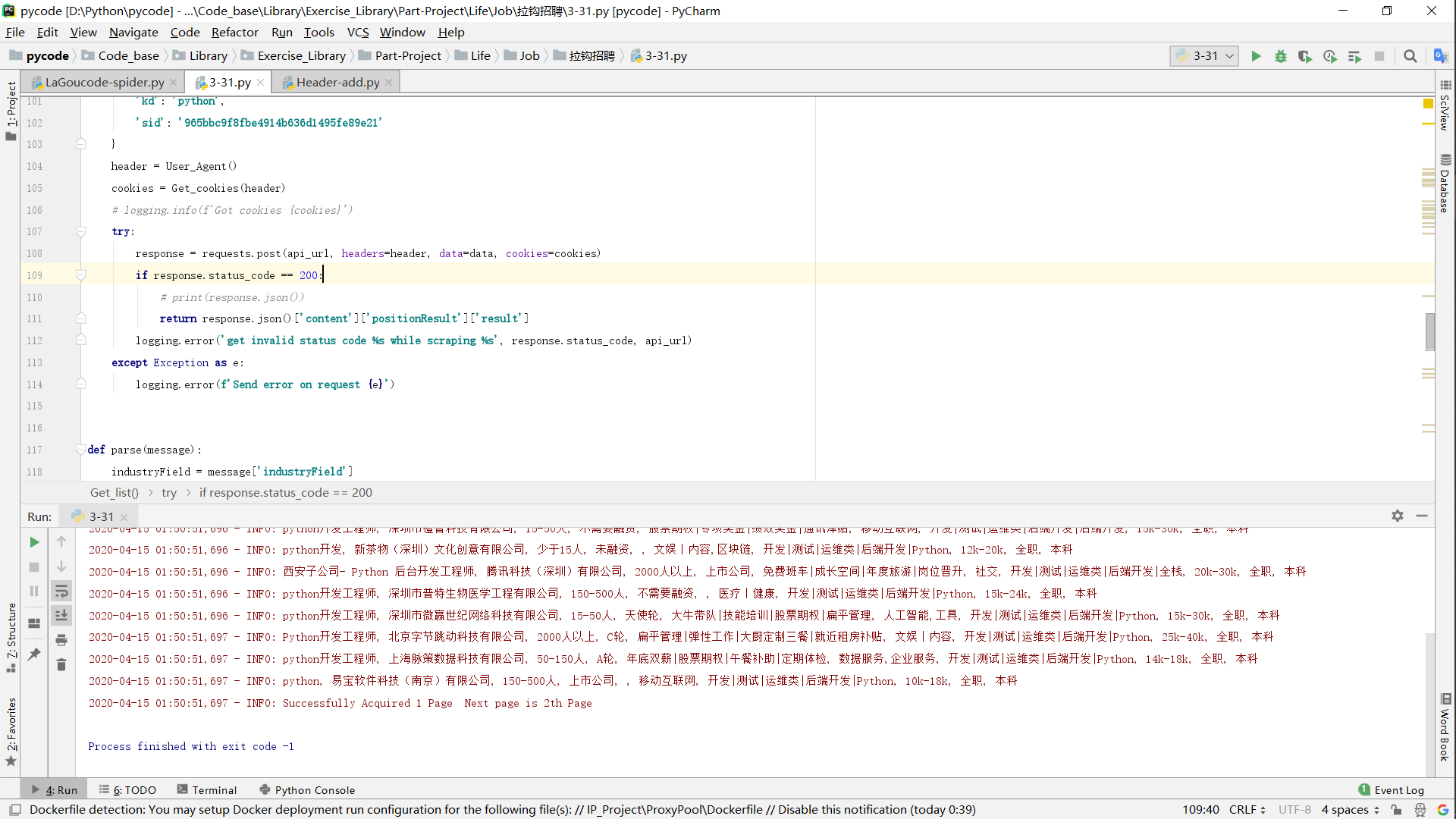Click the down-arrow in the Run console toolbar
This screenshot has width=1456, height=819.
pyautogui.click(x=61, y=567)
